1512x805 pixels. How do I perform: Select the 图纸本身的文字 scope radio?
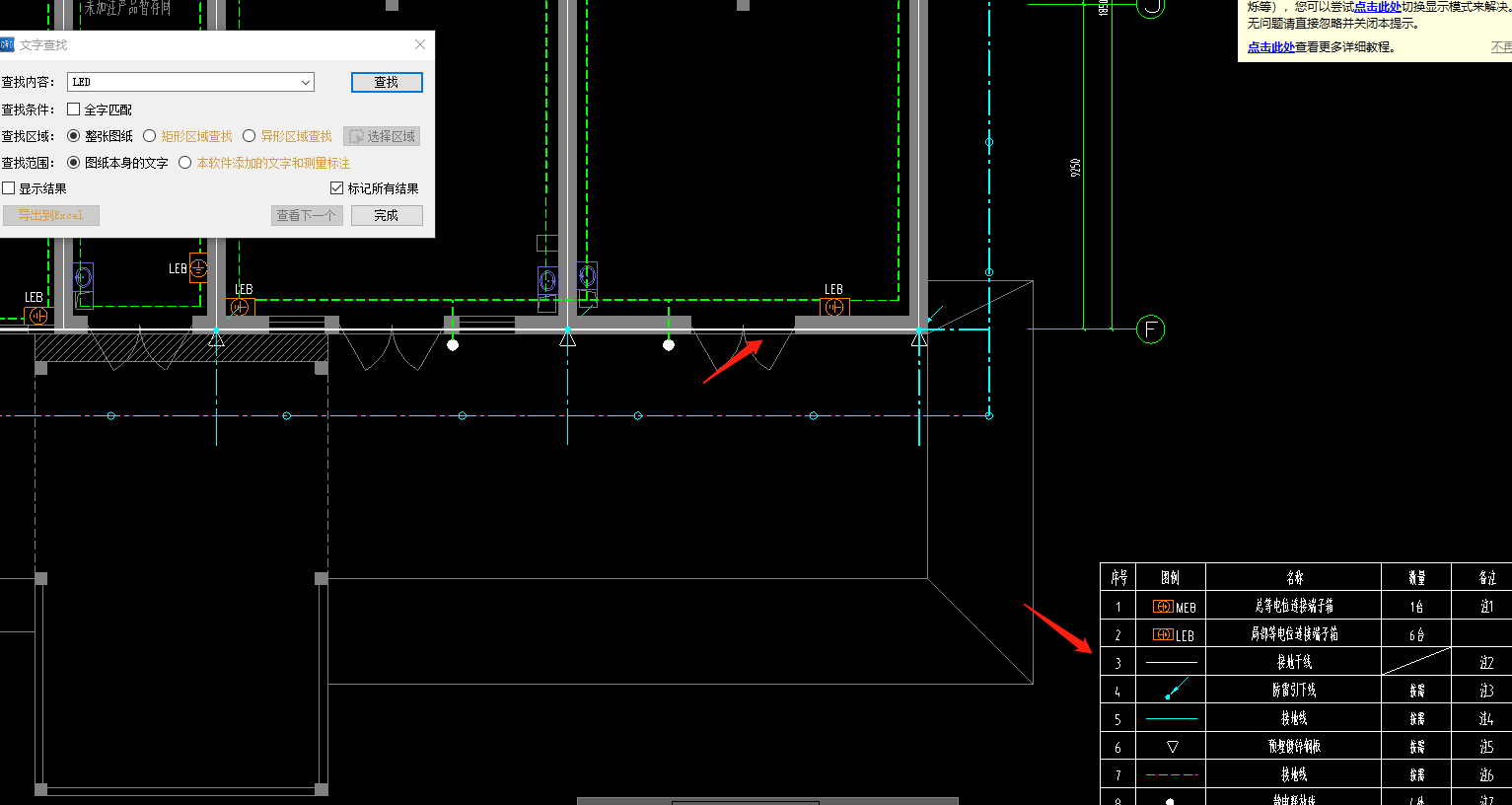point(74,163)
